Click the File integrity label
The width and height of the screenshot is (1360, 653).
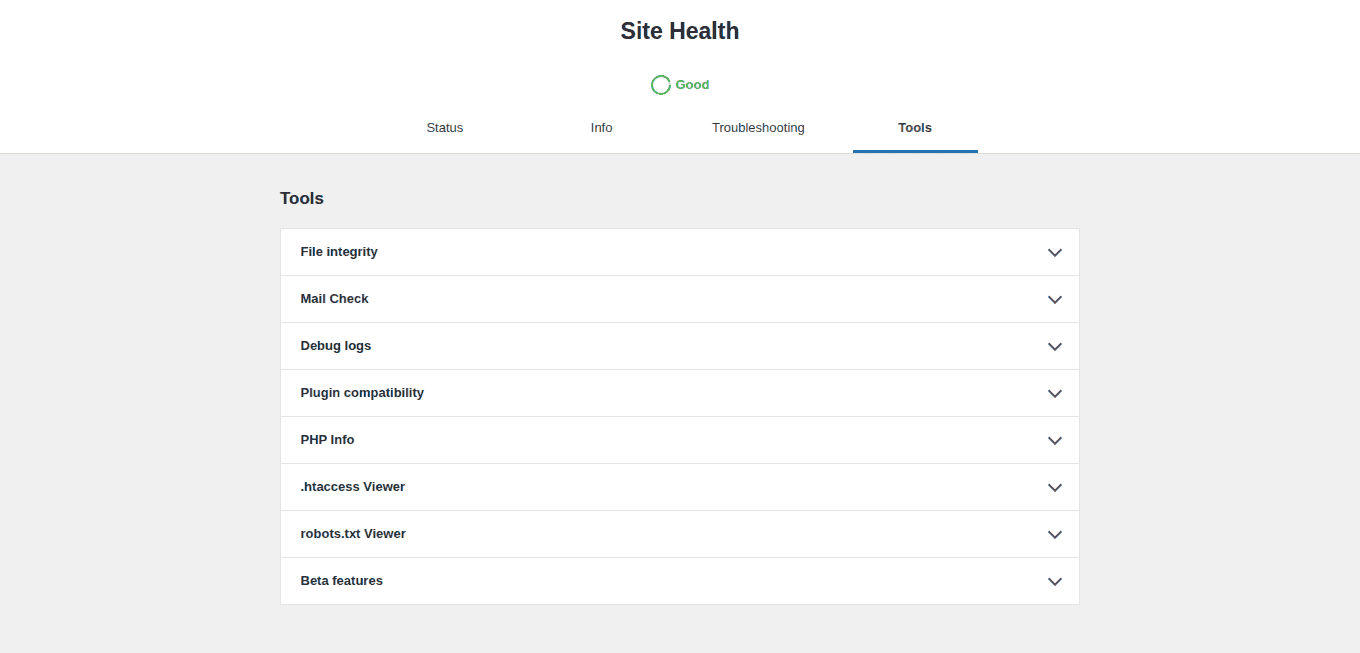click(x=339, y=252)
